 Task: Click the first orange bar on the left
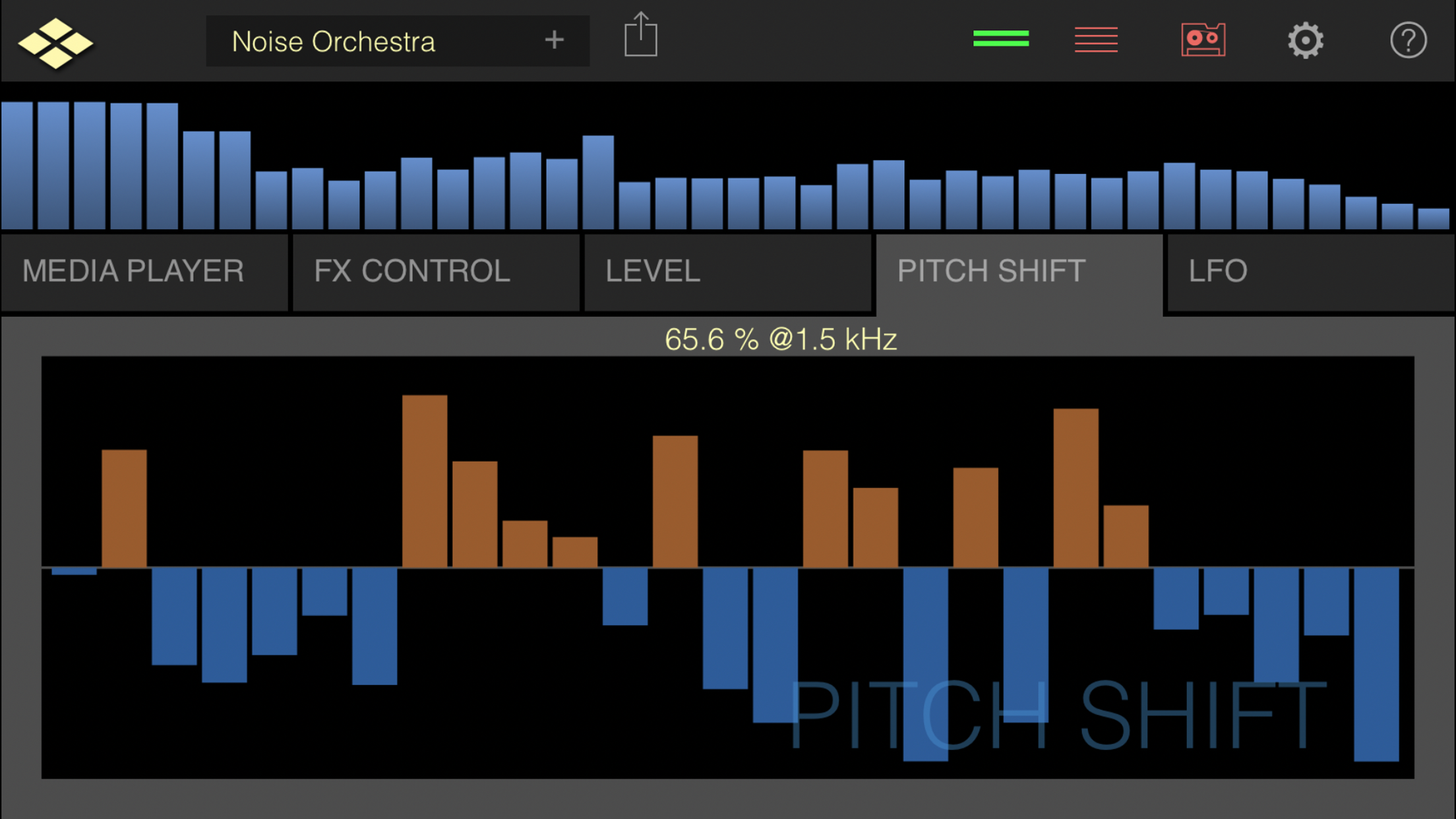coord(124,508)
